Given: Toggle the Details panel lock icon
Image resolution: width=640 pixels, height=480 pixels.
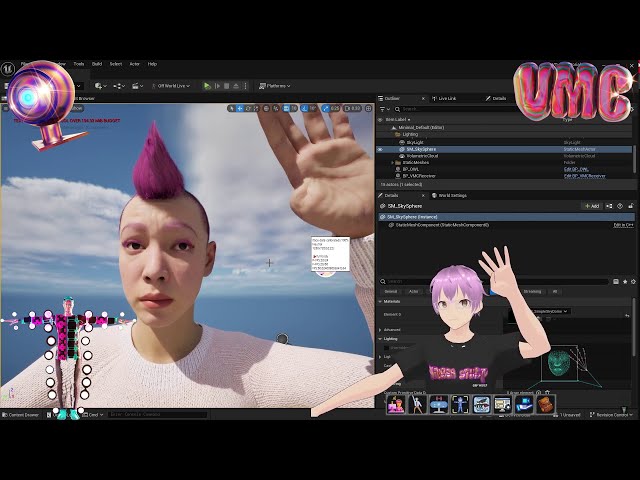Looking at the screenshot, I should [x=631, y=206].
